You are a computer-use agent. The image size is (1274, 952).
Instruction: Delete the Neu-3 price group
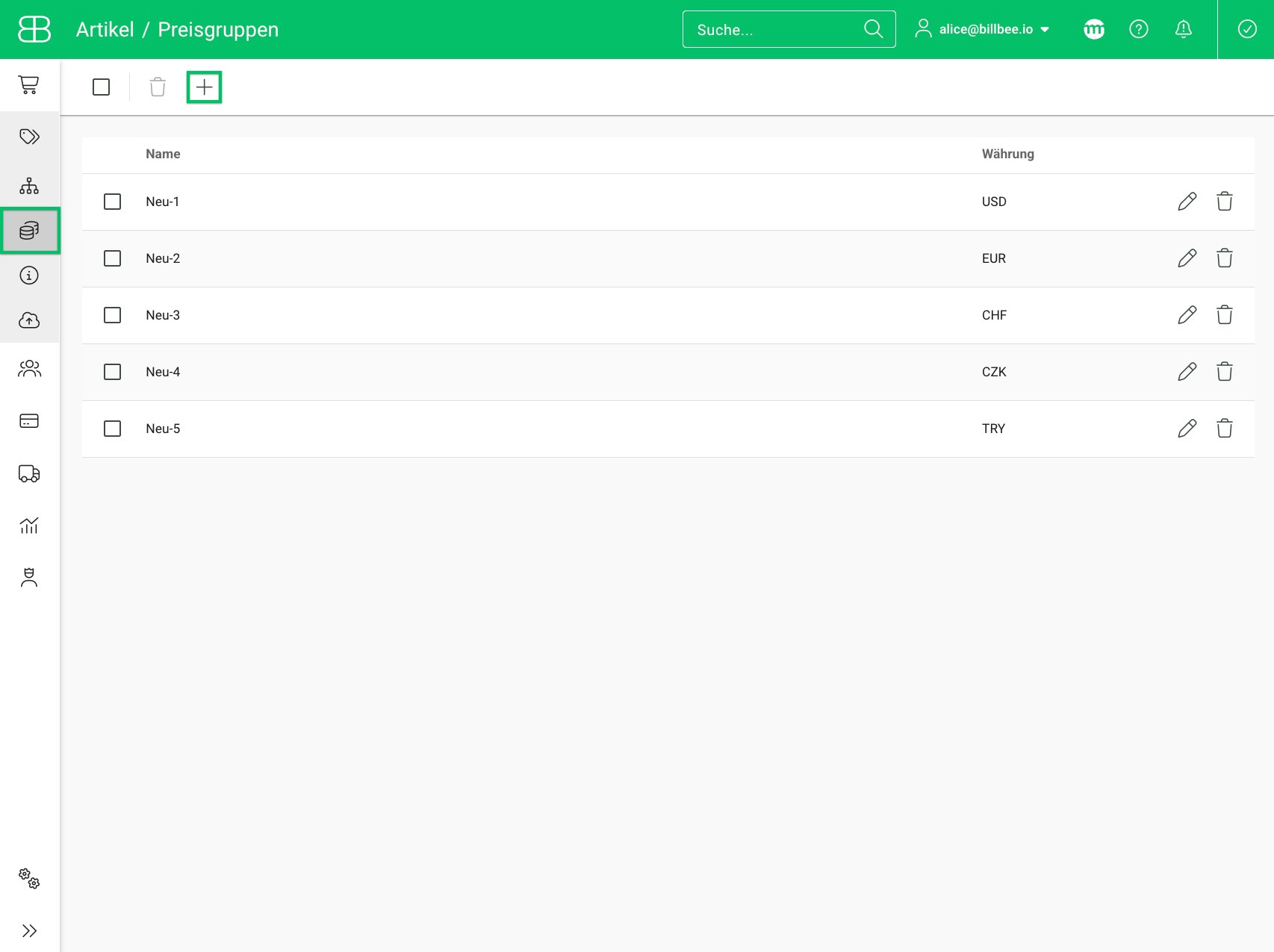[x=1225, y=315]
